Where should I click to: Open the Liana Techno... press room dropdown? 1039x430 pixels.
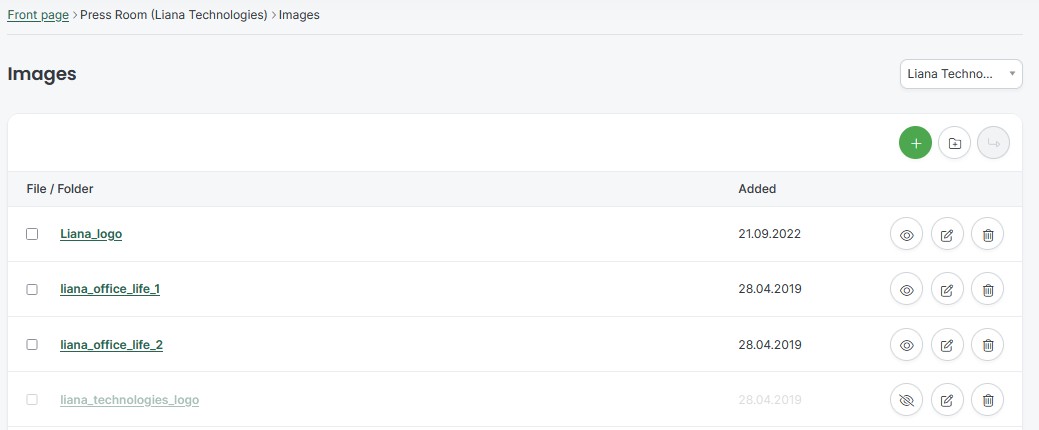click(x=961, y=74)
